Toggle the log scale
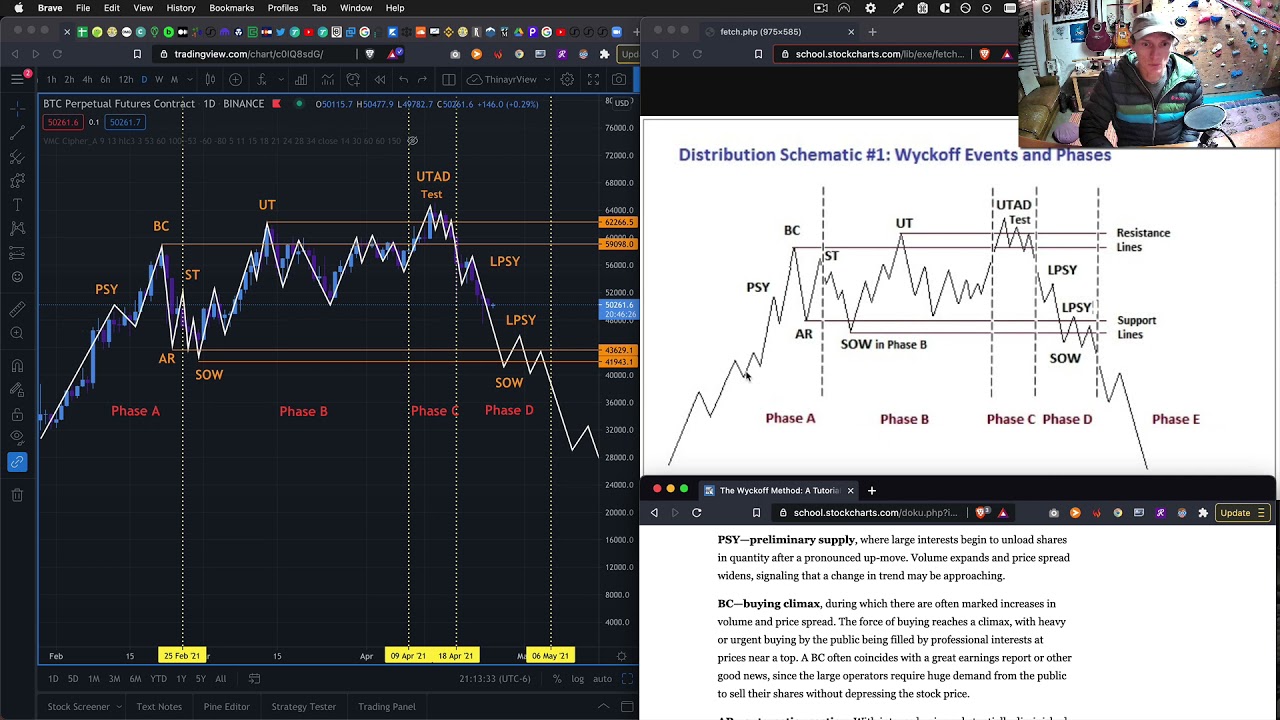 (578, 679)
